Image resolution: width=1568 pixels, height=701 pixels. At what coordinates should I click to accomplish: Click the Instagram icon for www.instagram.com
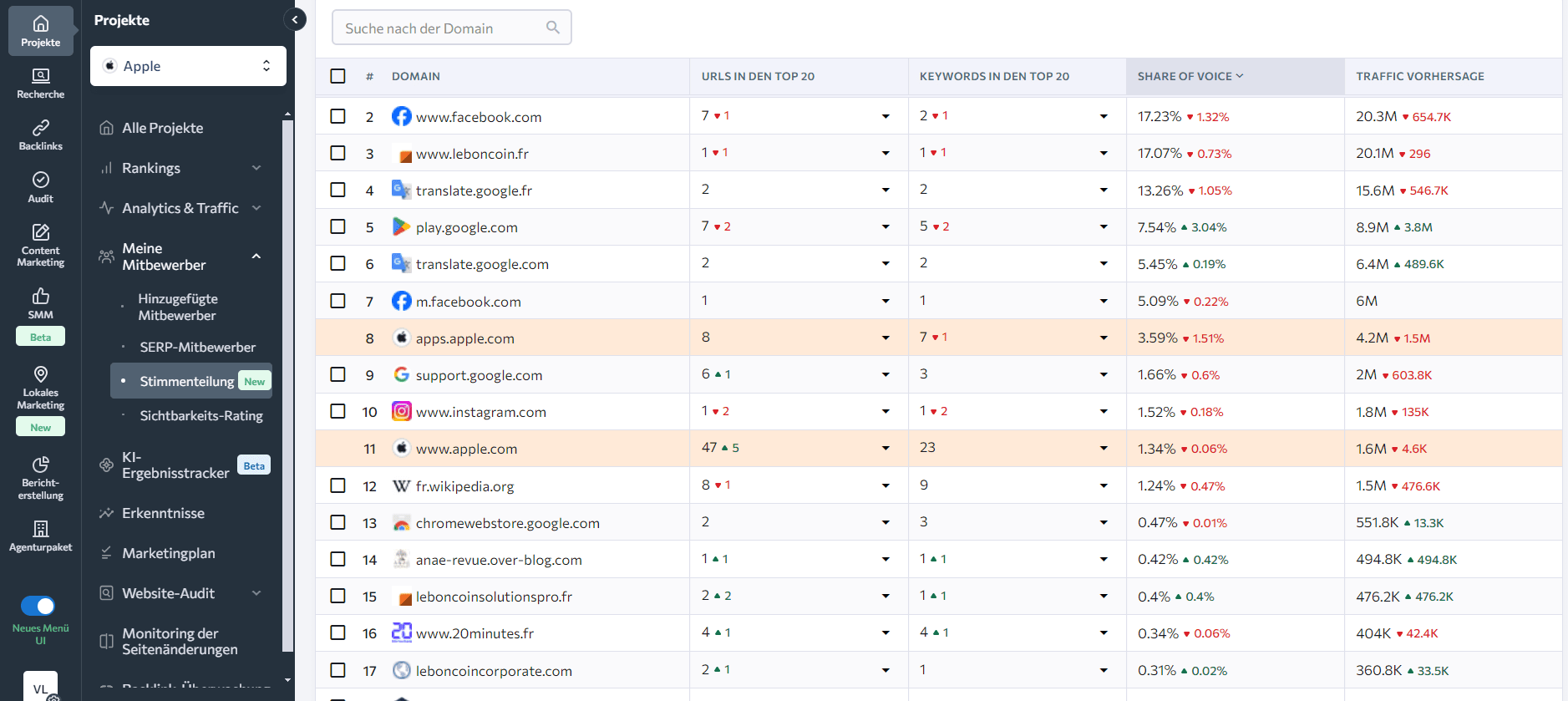402,411
